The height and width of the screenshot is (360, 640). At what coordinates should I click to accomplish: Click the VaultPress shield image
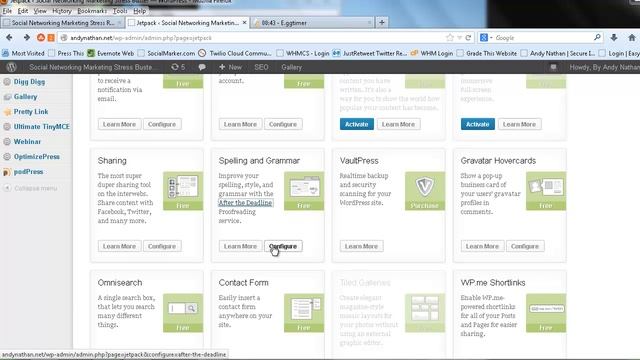click(x=424, y=191)
